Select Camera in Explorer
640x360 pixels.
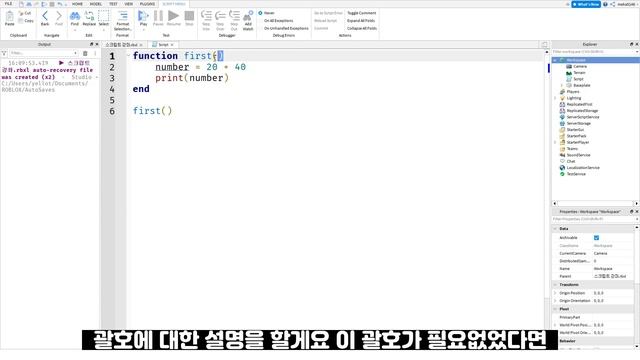click(580, 66)
